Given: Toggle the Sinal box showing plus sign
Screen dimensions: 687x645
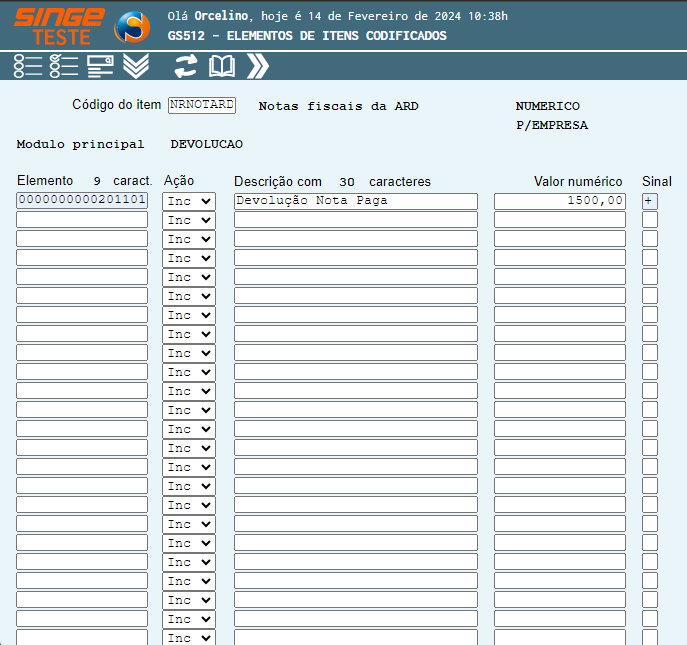Looking at the screenshot, I should [x=649, y=201].
